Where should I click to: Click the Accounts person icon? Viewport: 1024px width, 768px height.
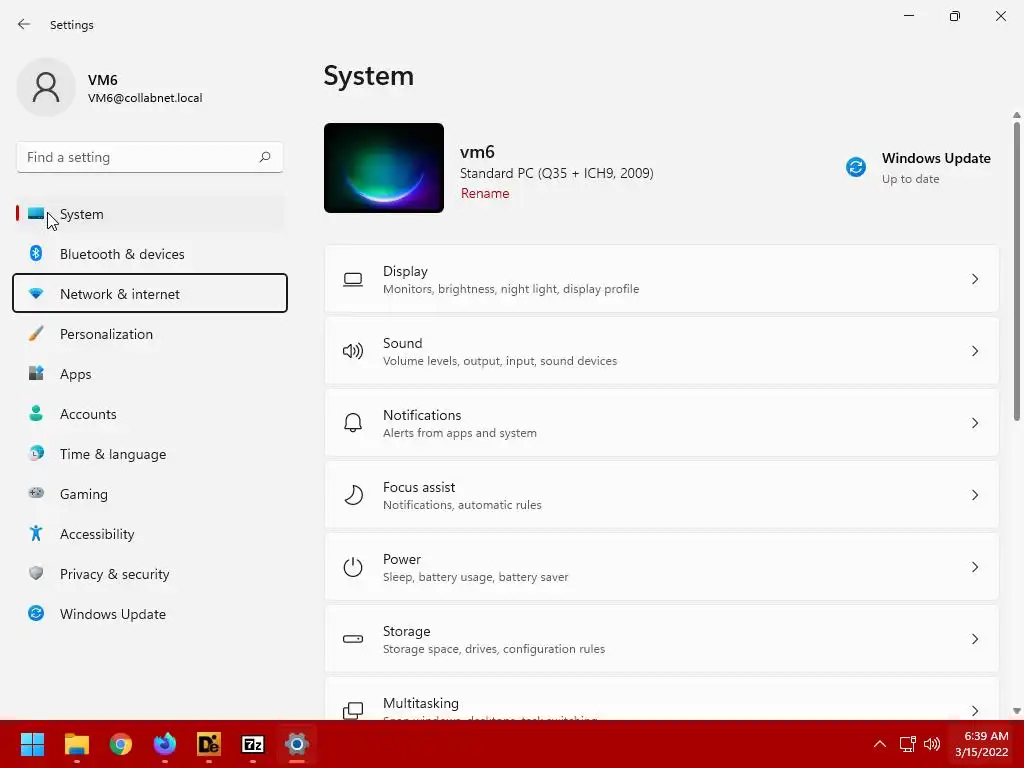36,413
